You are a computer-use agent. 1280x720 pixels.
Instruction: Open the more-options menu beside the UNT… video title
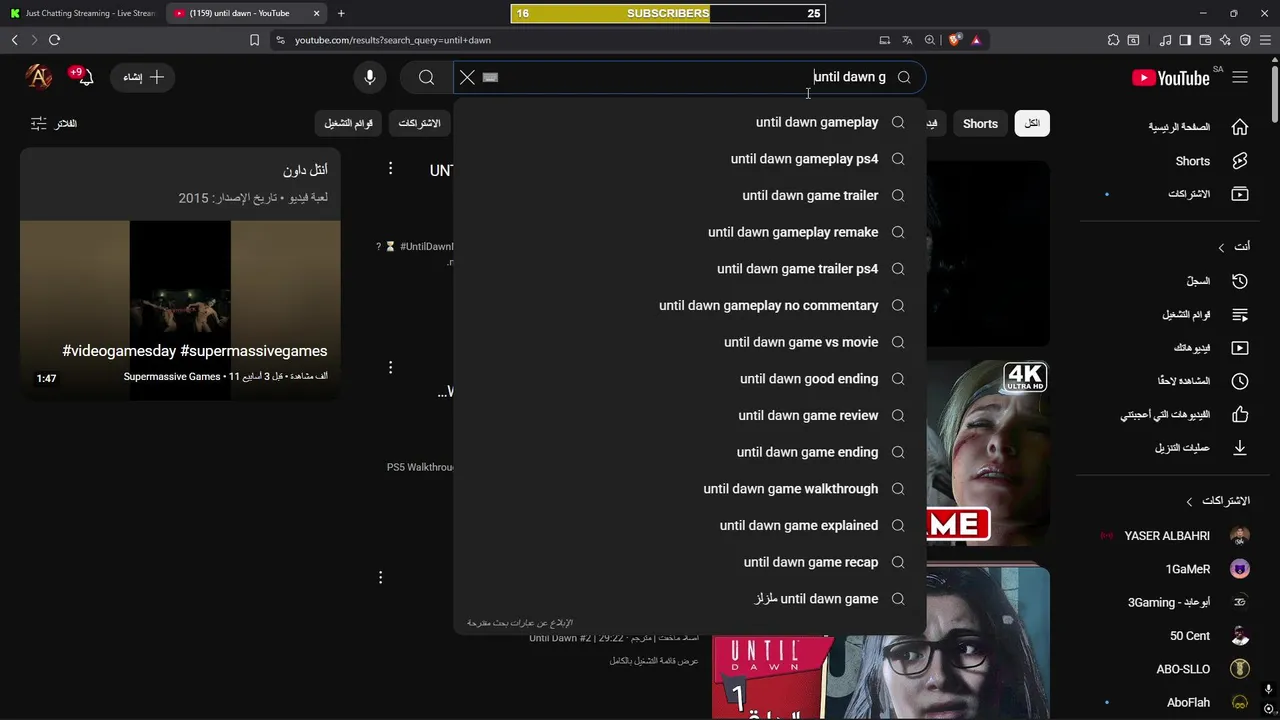(x=391, y=169)
